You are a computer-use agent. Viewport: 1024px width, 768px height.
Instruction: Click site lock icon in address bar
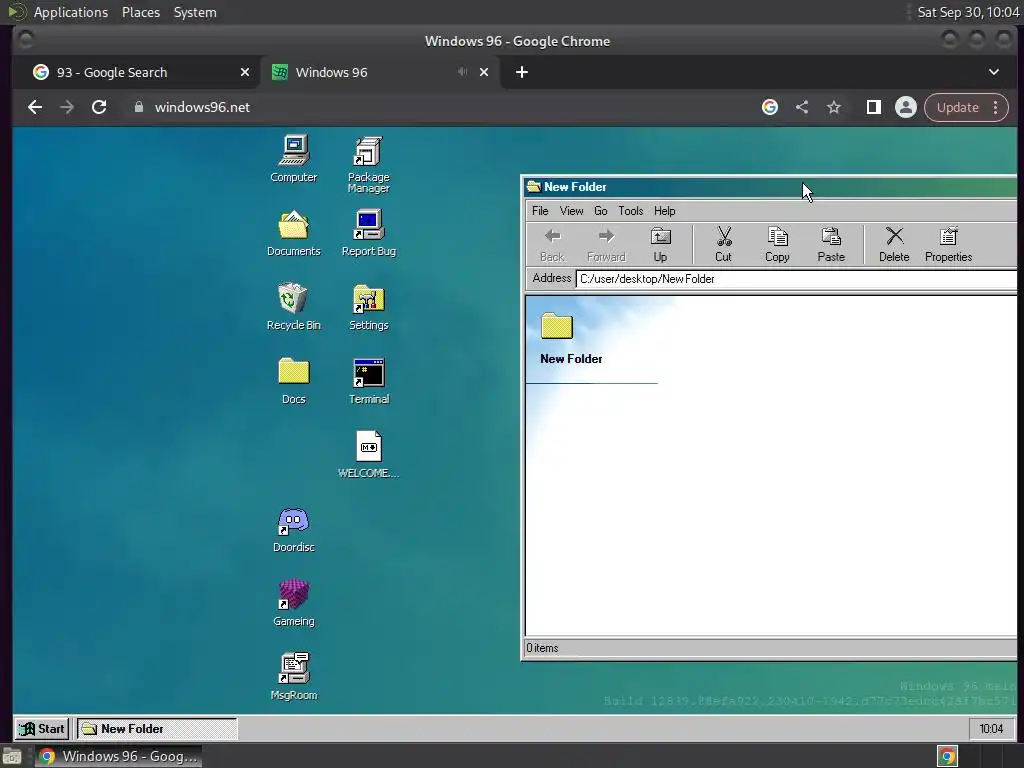pyautogui.click(x=138, y=107)
